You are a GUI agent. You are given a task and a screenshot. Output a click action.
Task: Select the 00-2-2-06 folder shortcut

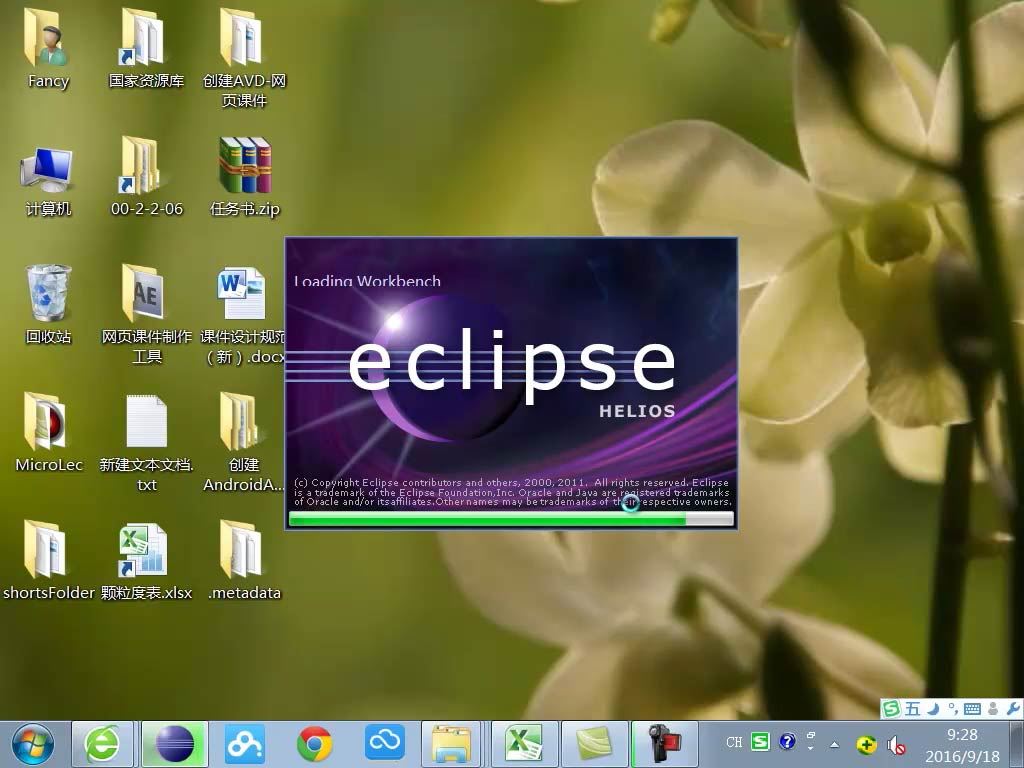coord(146,178)
